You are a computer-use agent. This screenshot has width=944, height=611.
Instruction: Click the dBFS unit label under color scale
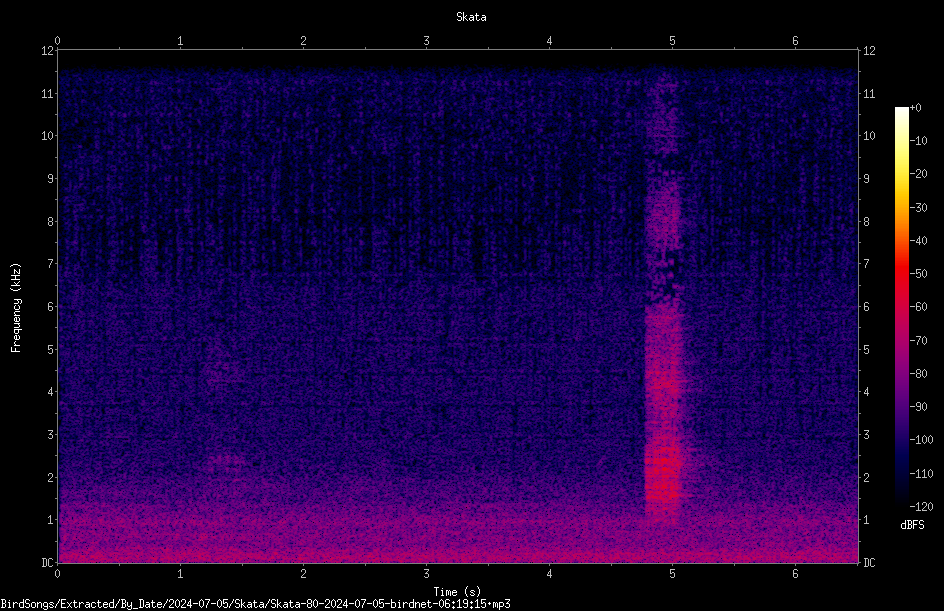(x=912, y=525)
